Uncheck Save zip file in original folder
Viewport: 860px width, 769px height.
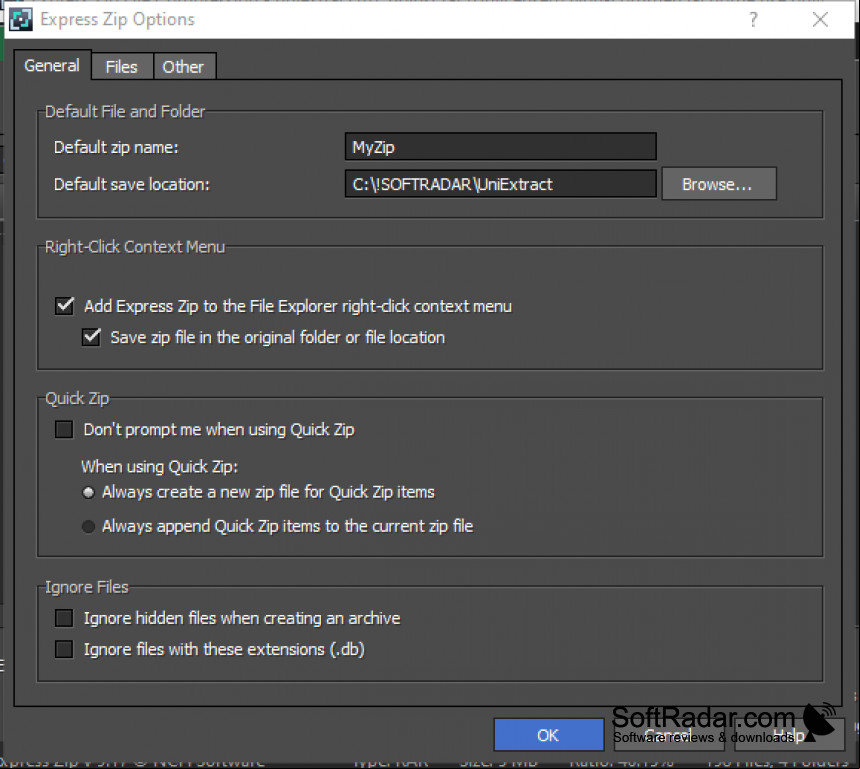[x=91, y=337]
